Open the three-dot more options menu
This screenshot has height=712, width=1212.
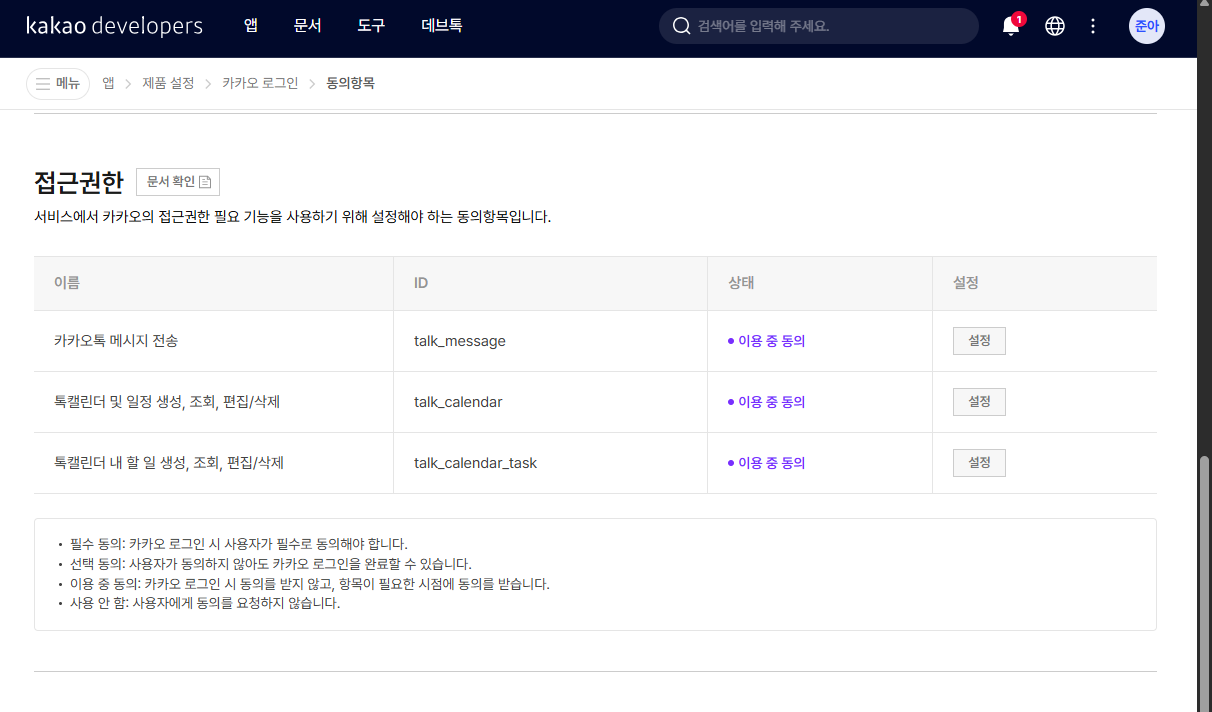(1093, 27)
